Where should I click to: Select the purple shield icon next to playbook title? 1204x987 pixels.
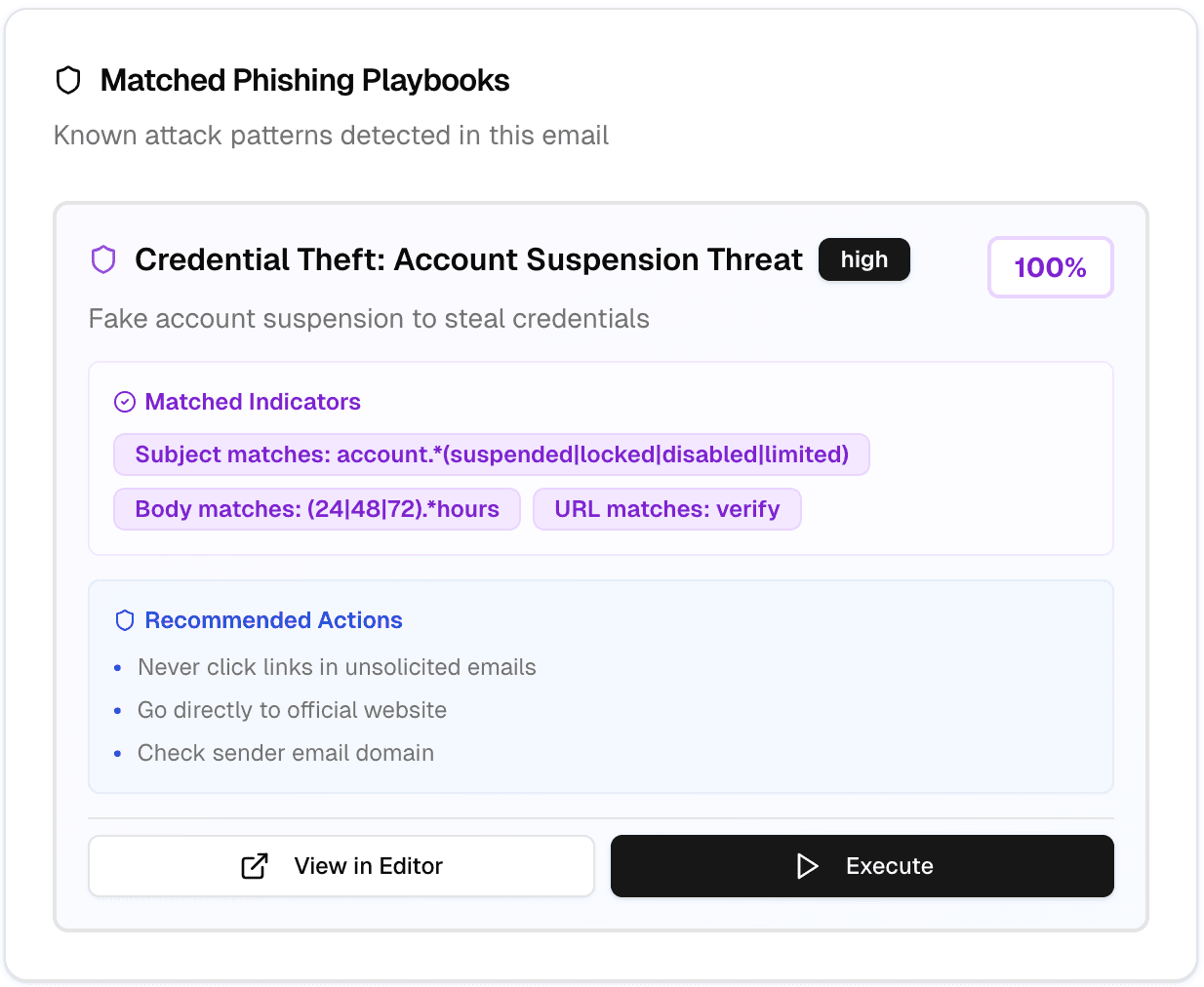[x=103, y=259]
